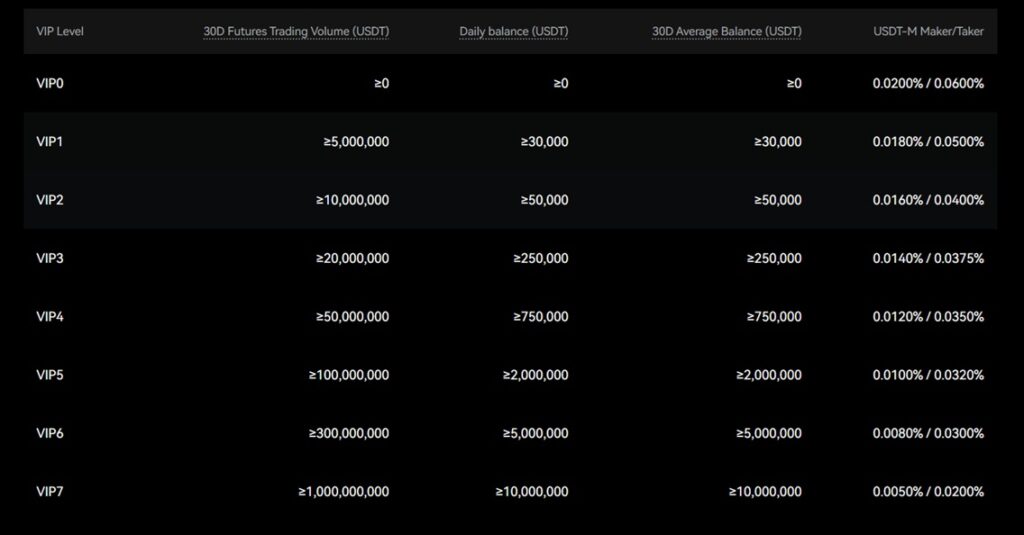This screenshot has width=1024, height=535.
Task: Click the ≥1,000,000,000 trading volume cell
Action: click(x=344, y=491)
